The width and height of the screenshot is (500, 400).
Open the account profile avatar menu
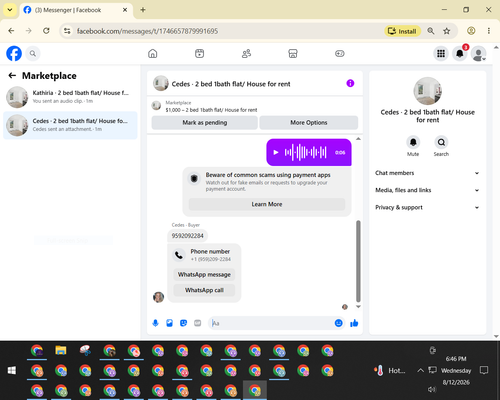[478, 53]
